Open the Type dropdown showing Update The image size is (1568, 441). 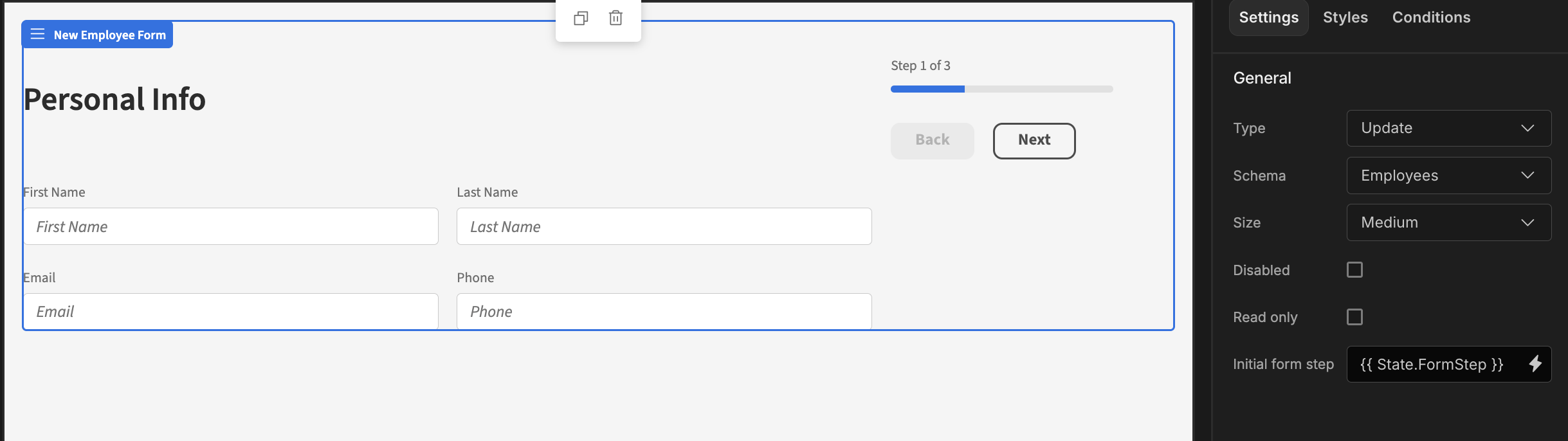[x=1448, y=128]
